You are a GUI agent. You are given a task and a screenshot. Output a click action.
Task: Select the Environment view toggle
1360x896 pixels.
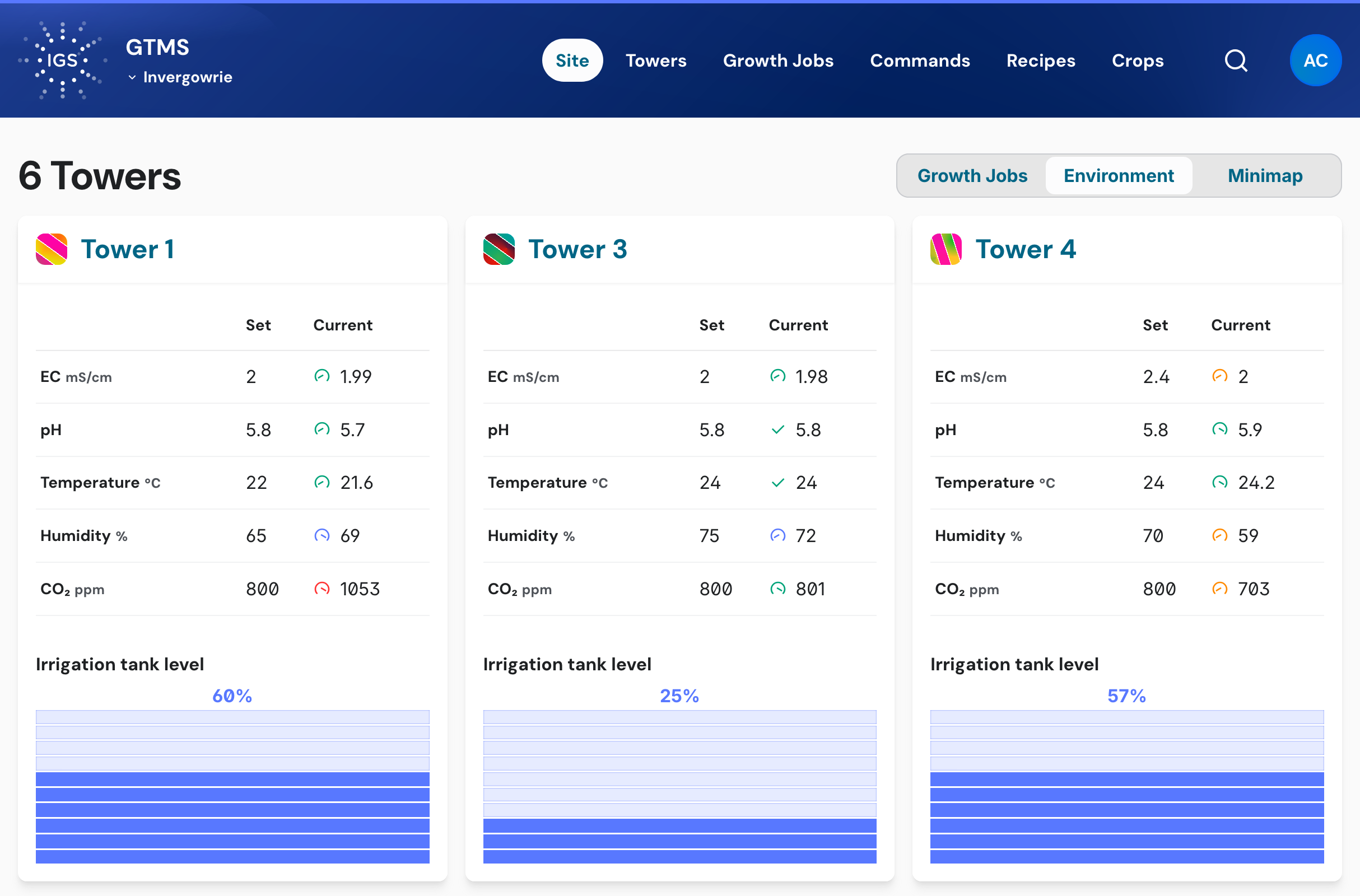1118,175
